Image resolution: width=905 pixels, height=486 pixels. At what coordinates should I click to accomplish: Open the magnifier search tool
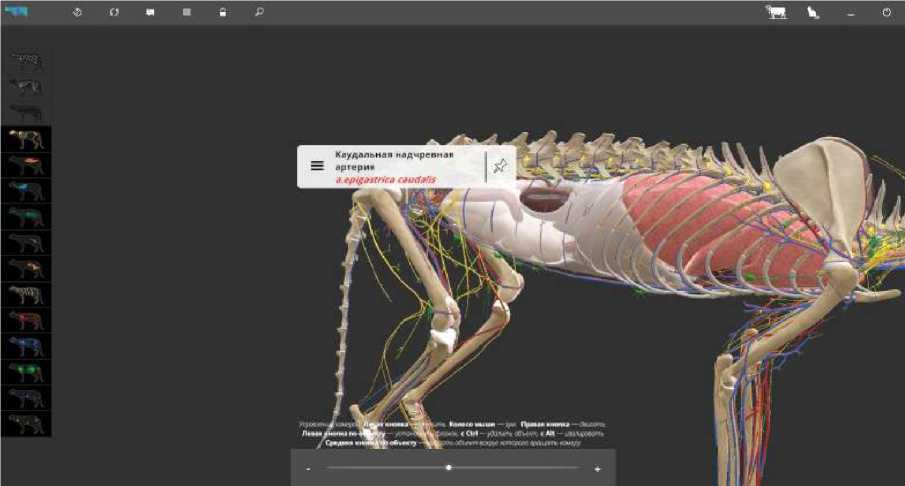point(259,13)
